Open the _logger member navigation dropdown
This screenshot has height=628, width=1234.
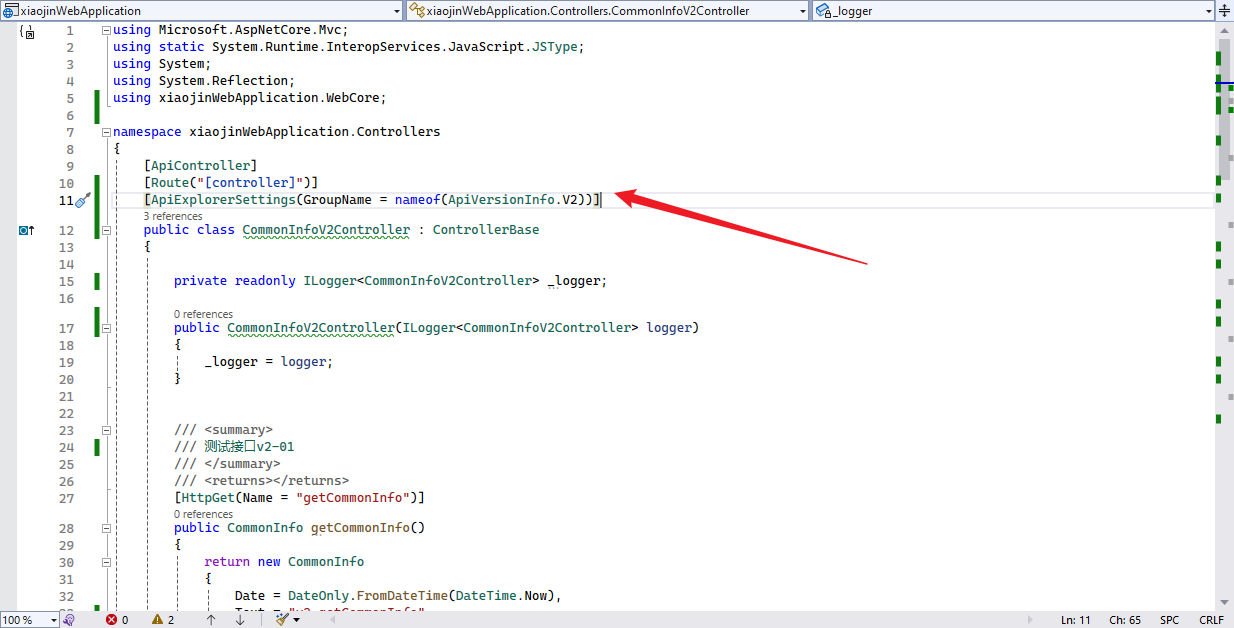click(1207, 10)
